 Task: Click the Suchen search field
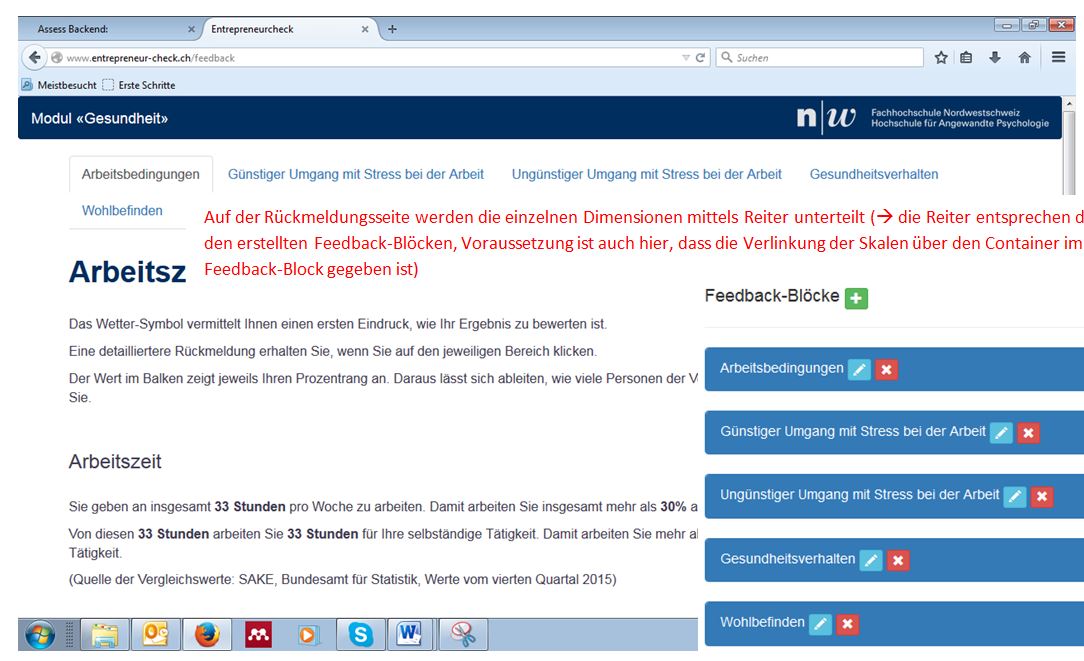[819, 58]
